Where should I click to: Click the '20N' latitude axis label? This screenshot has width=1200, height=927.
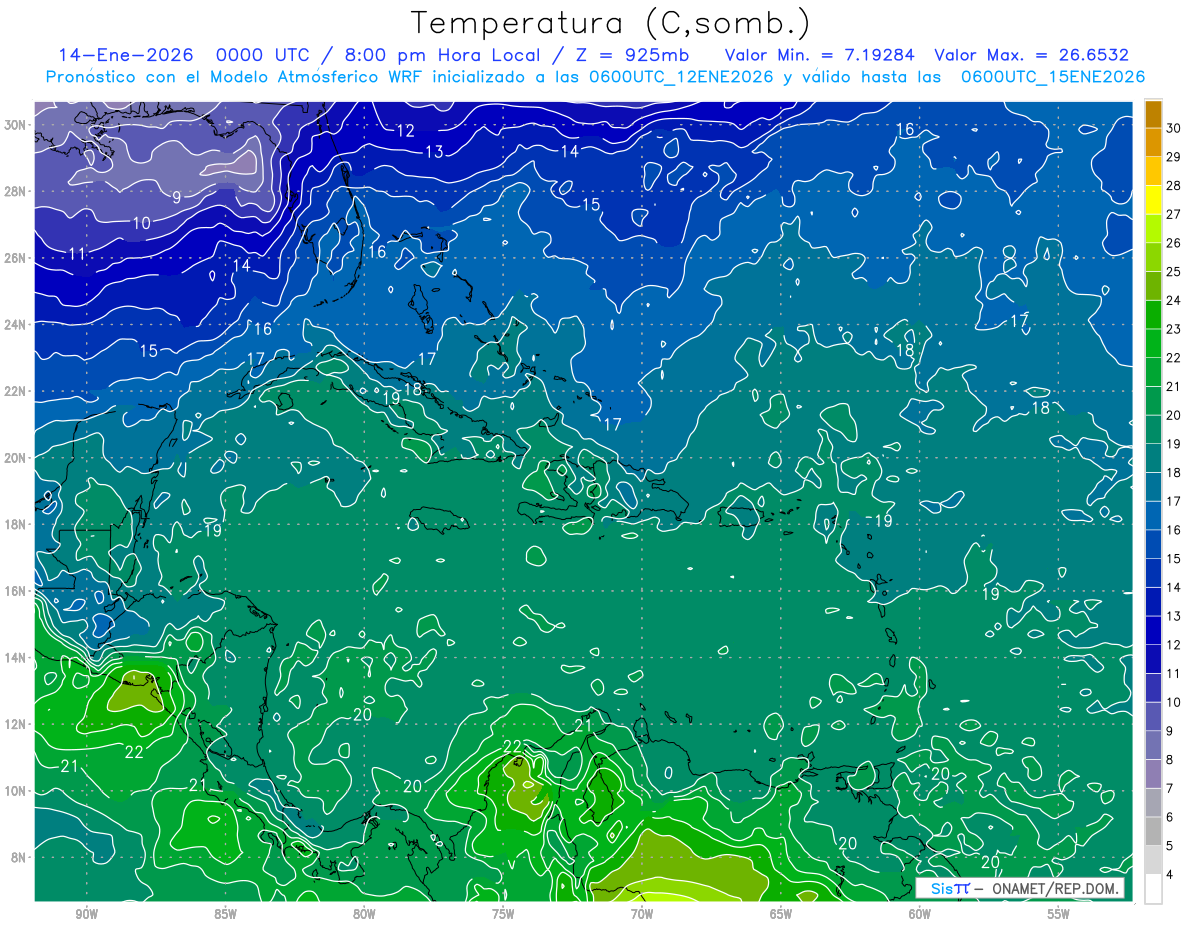click(x=16, y=458)
